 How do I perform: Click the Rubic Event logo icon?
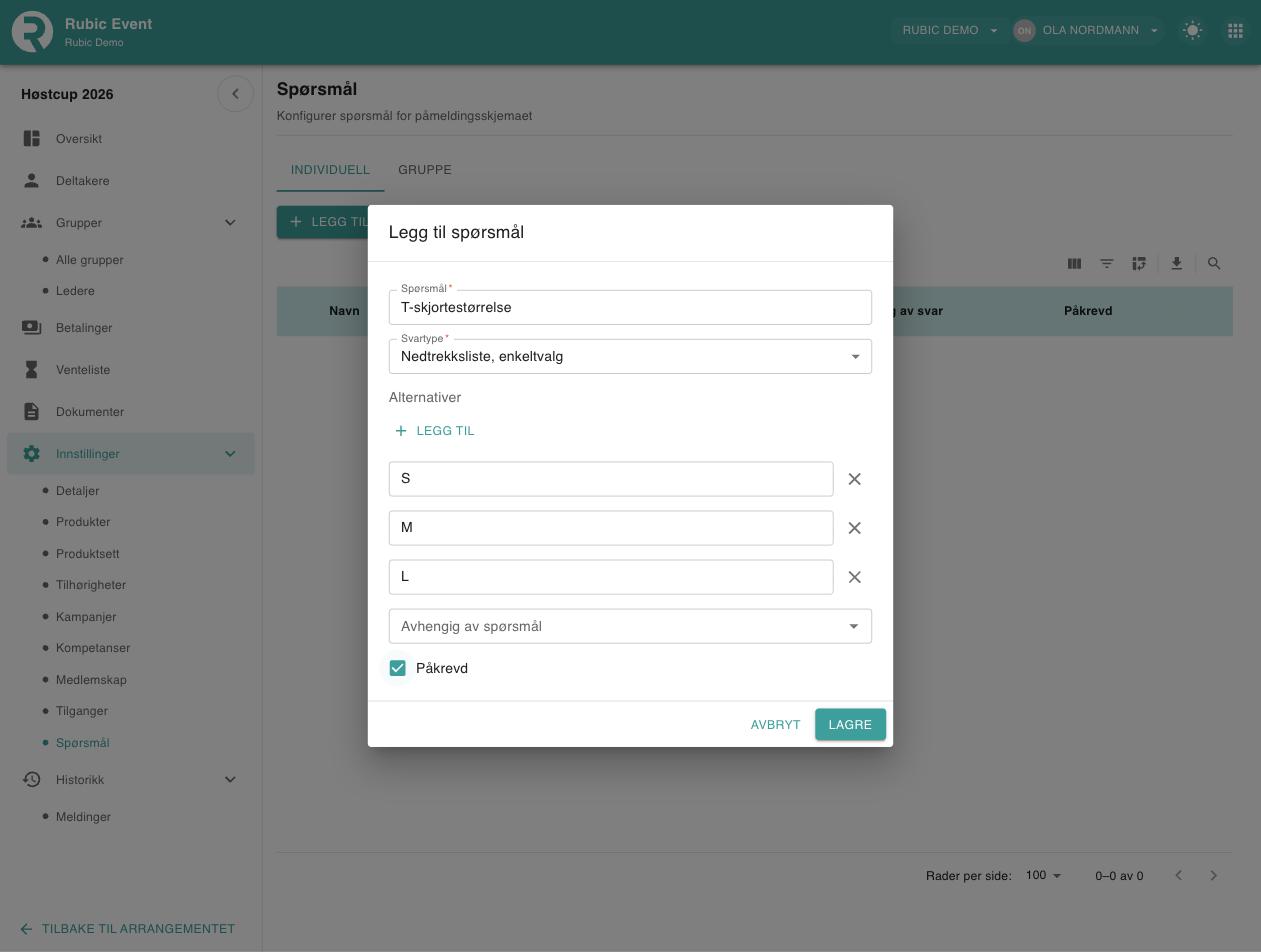click(32, 31)
